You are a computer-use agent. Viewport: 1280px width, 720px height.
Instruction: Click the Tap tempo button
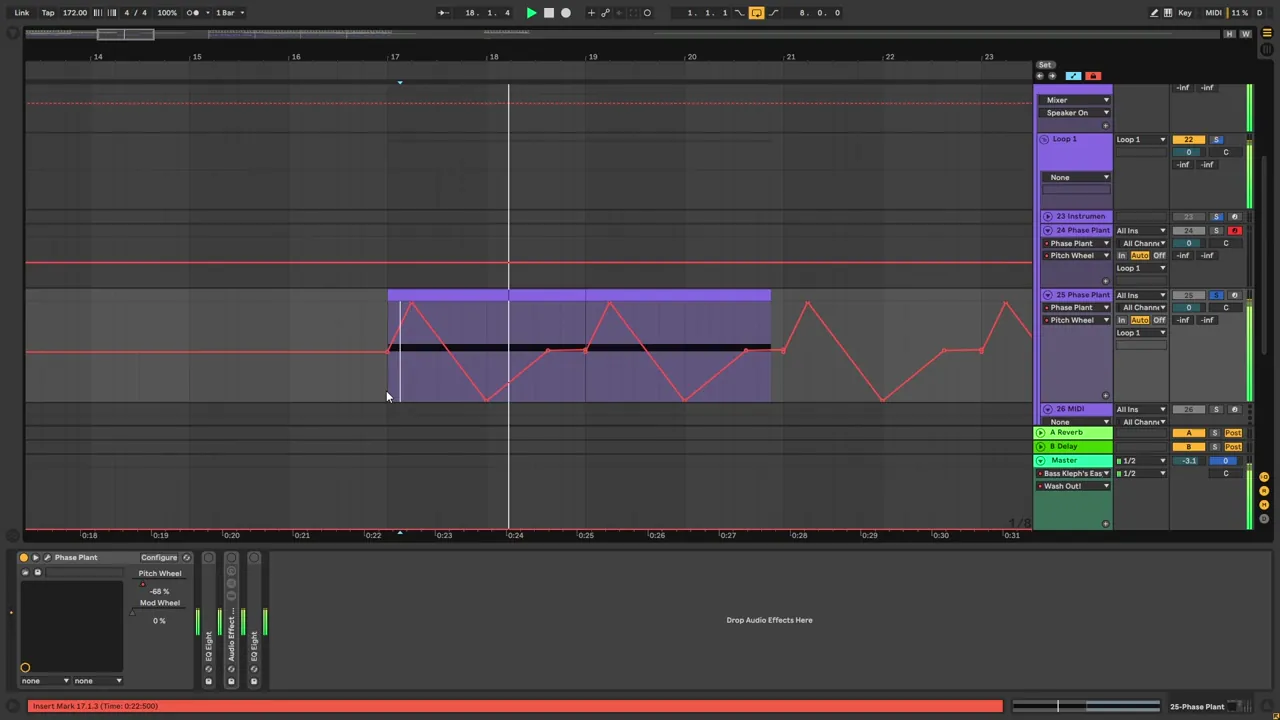pos(48,13)
